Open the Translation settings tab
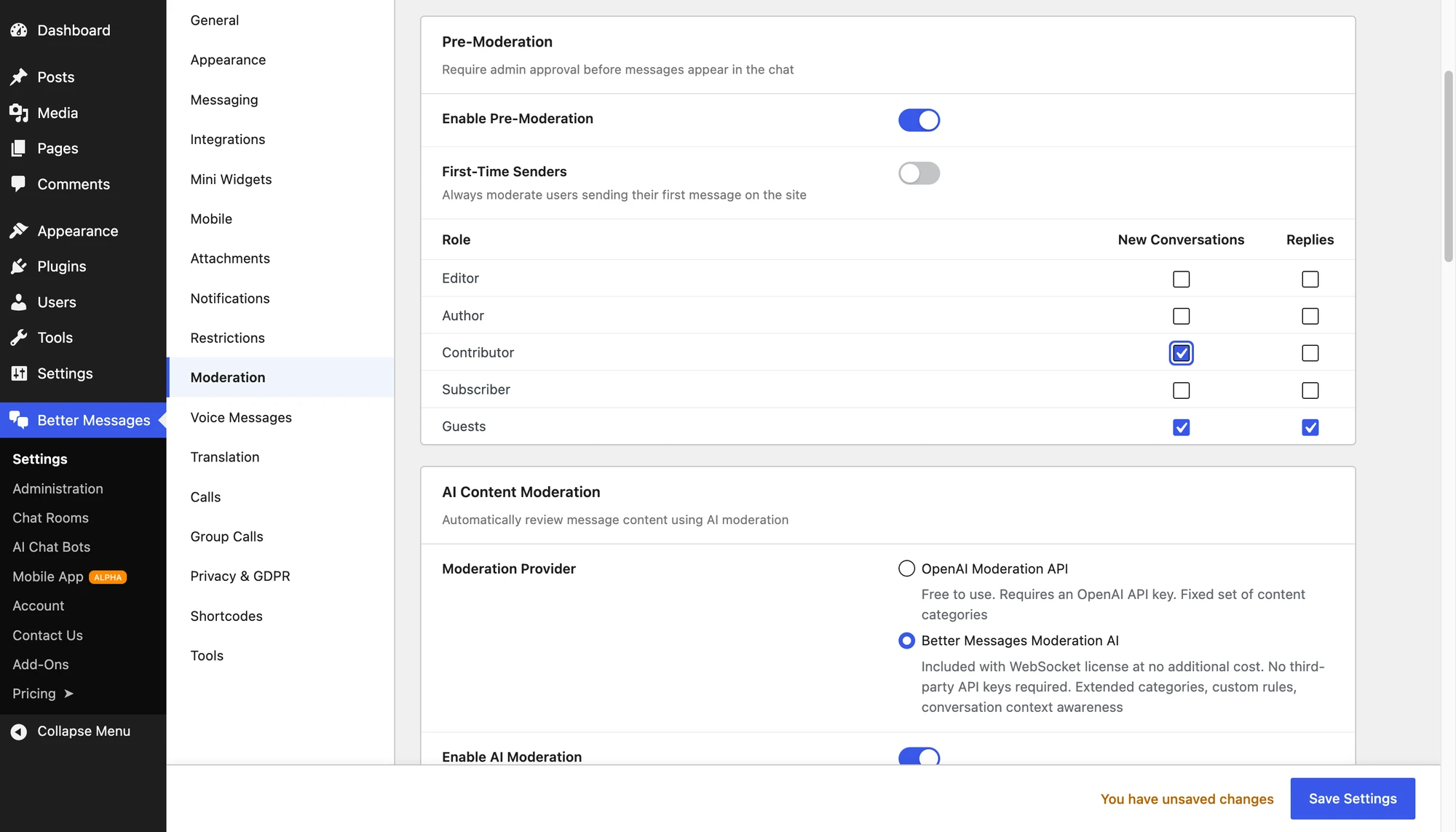Image resolution: width=1456 pixels, height=832 pixels. click(280, 457)
